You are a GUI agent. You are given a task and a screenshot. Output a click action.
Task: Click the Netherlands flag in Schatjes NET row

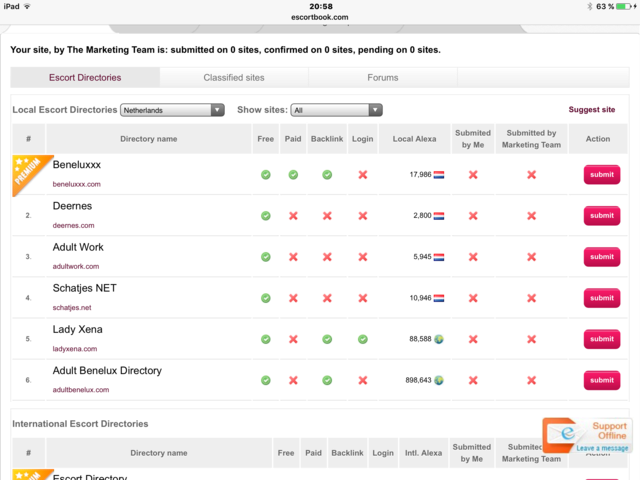[439, 298]
